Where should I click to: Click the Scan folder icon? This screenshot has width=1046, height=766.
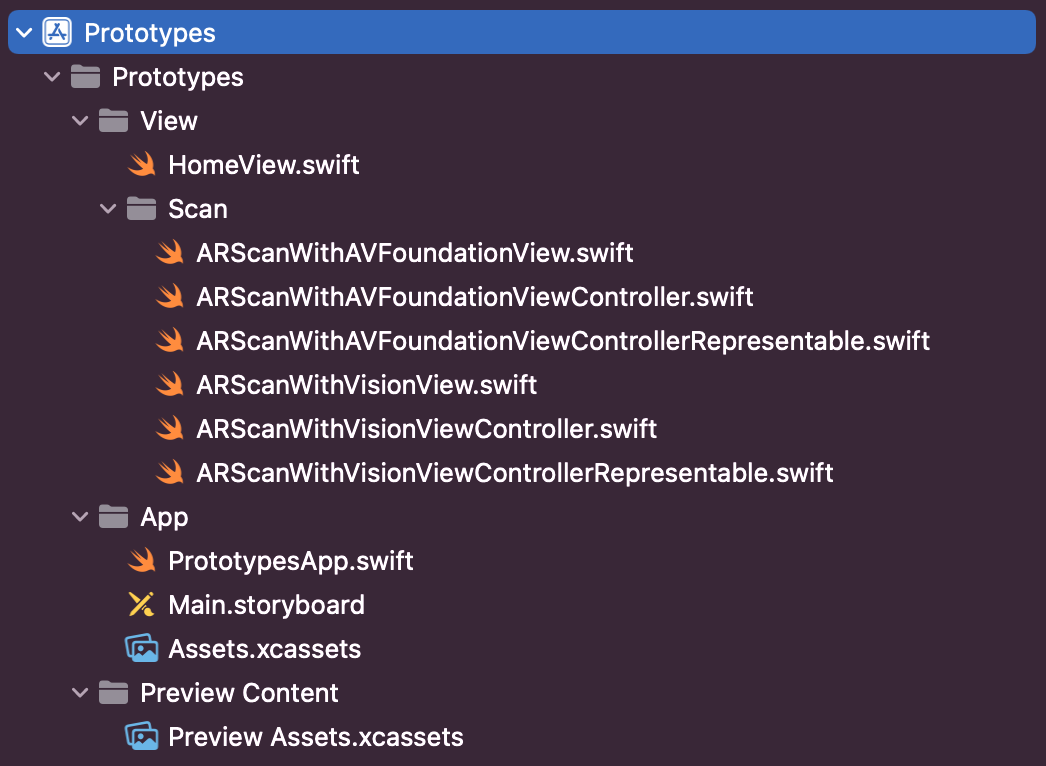tap(141, 208)
